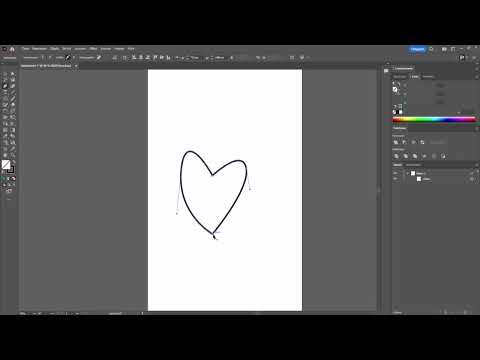Toggle visibility of the path sublayer
Viewport: 480px width, 360px height.
(395, 179)
